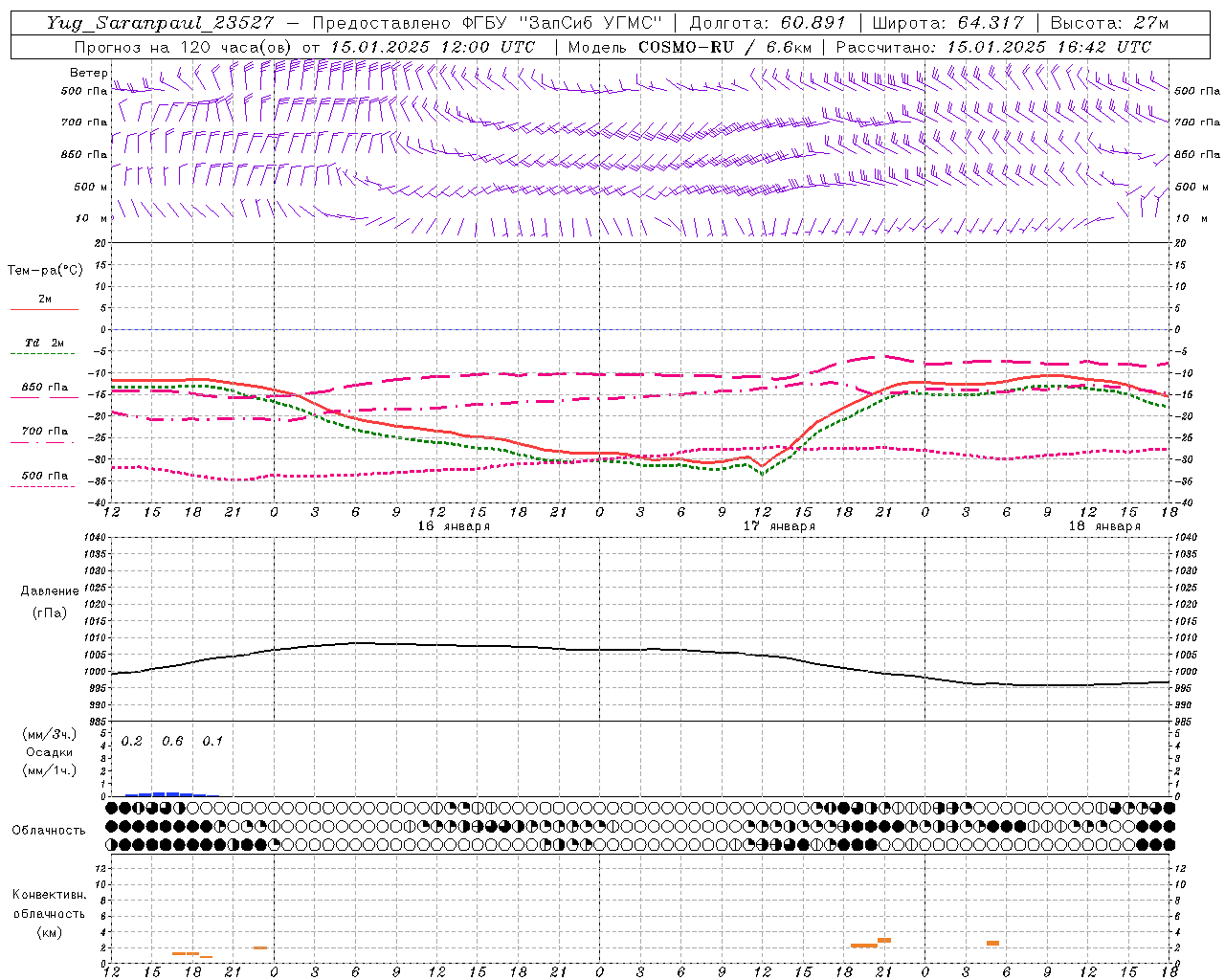1225x980 pixels.
Task: Click the Модель COSMO-RU / 6.6км label
Action: click(688, 46)
